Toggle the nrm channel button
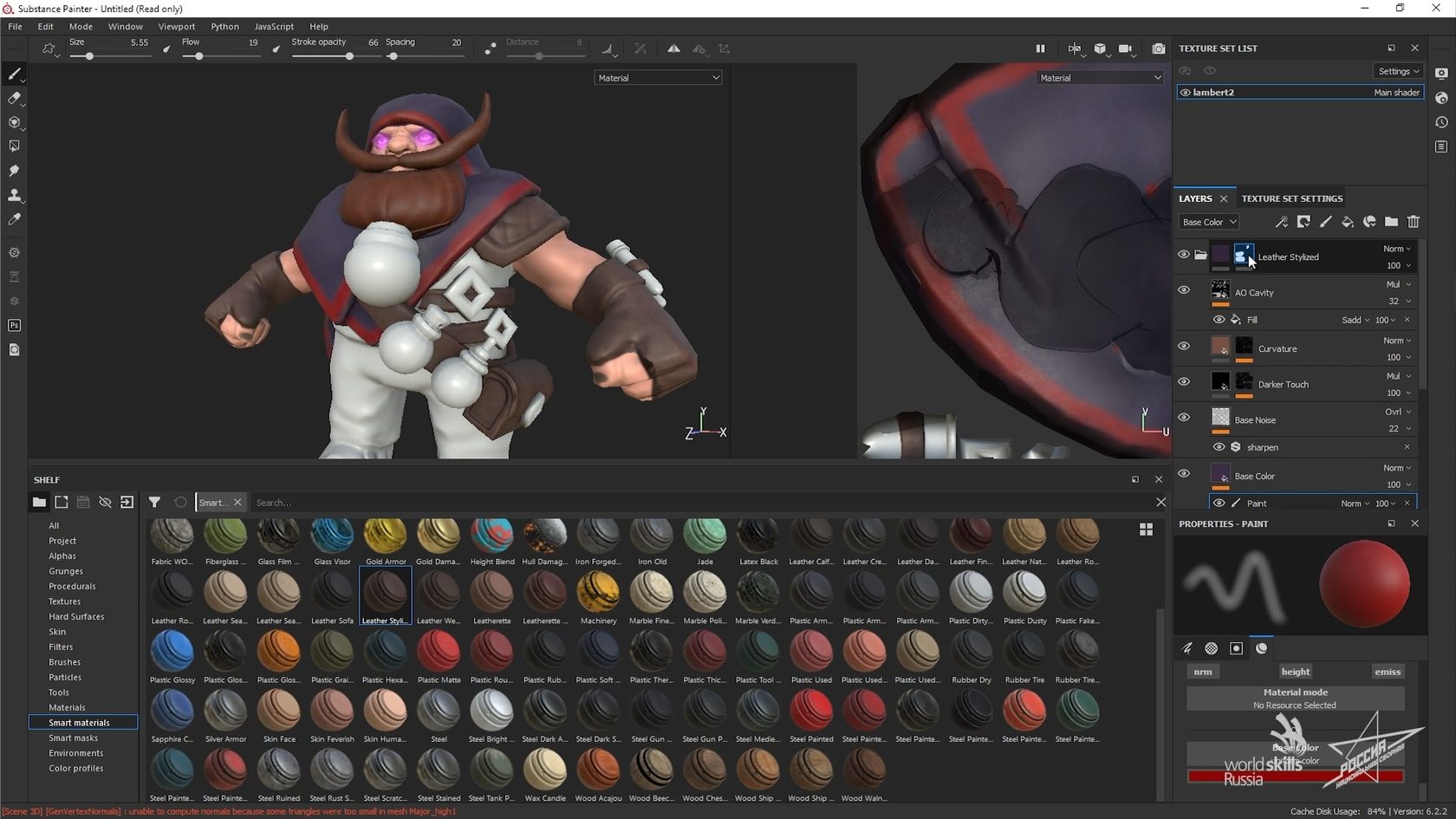1456x819 pixels. click(1203, 672)
